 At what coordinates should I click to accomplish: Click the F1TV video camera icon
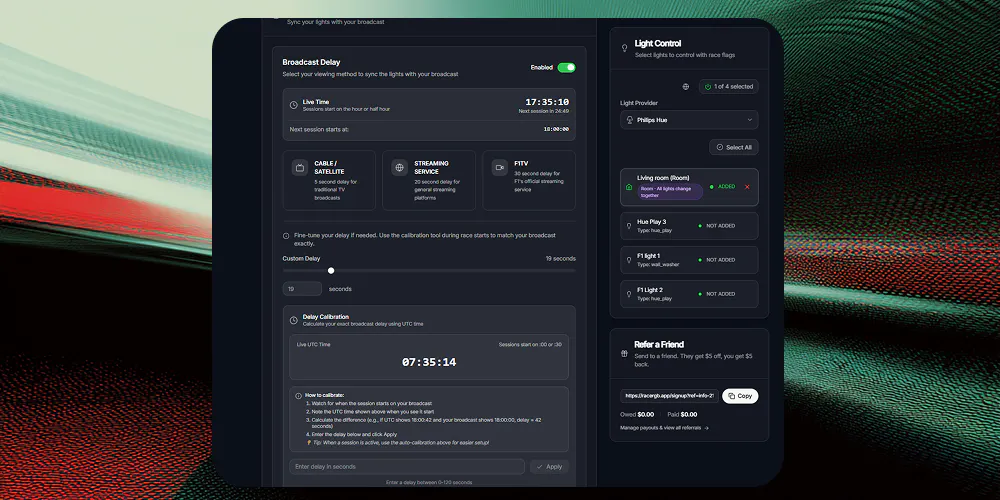(x=500, y=168)
